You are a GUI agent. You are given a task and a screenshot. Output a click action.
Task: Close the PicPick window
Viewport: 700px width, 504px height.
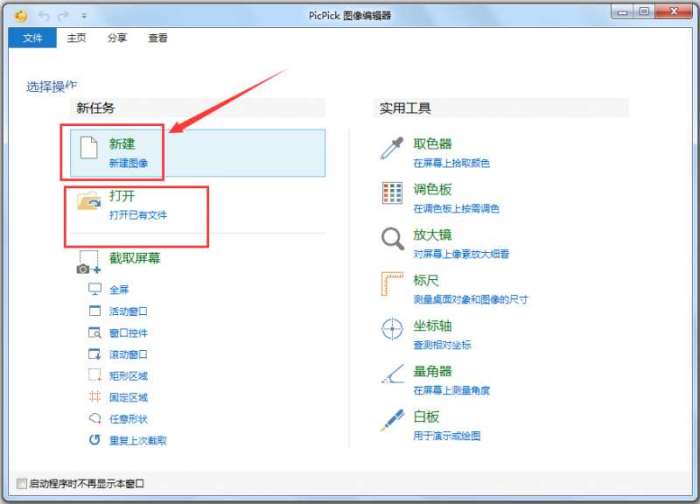[x=674, y=12]
